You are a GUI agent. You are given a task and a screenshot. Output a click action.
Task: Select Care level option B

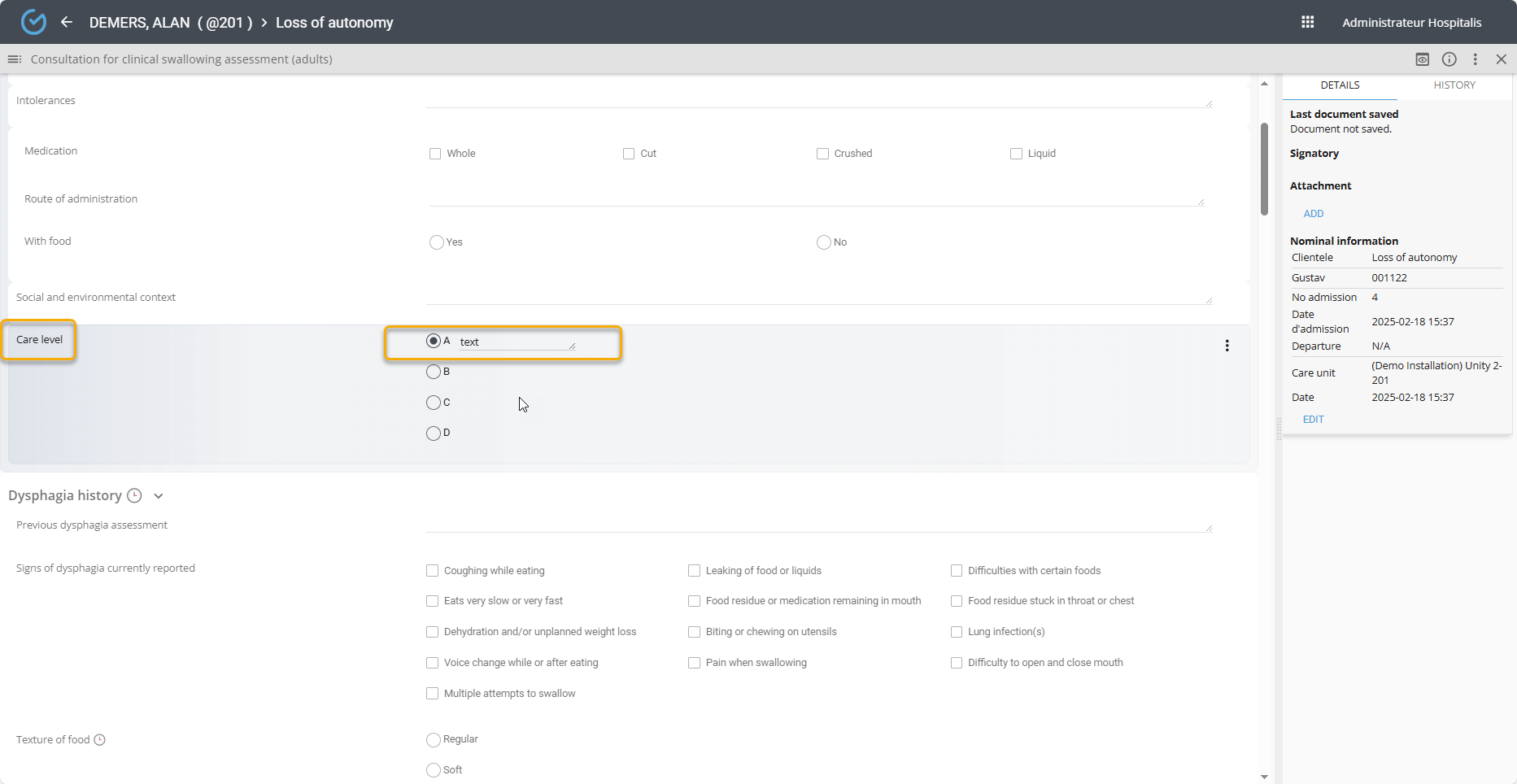tap(434, 372)
